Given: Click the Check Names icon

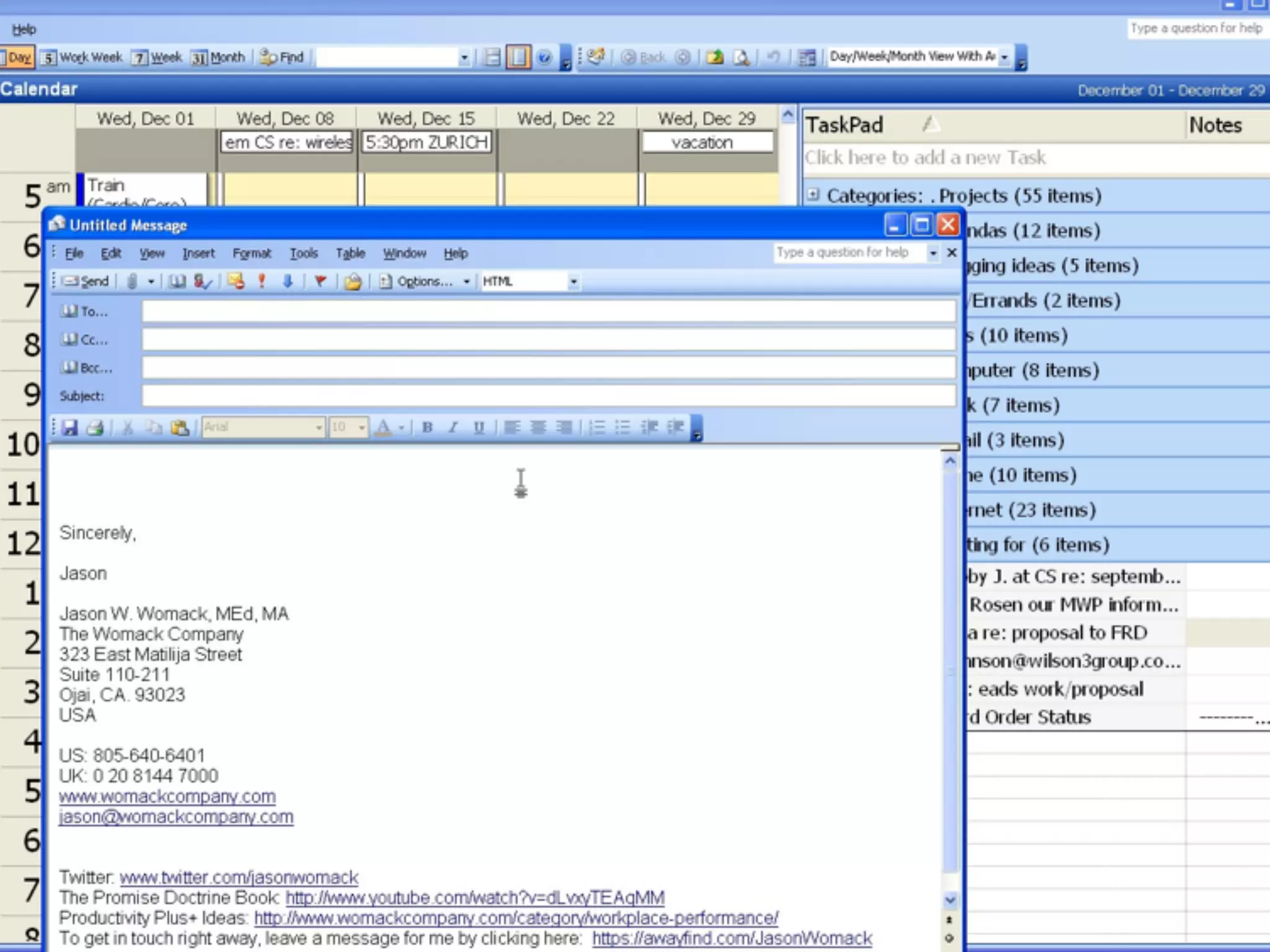Looking at the screenshot, I should 202,281.
